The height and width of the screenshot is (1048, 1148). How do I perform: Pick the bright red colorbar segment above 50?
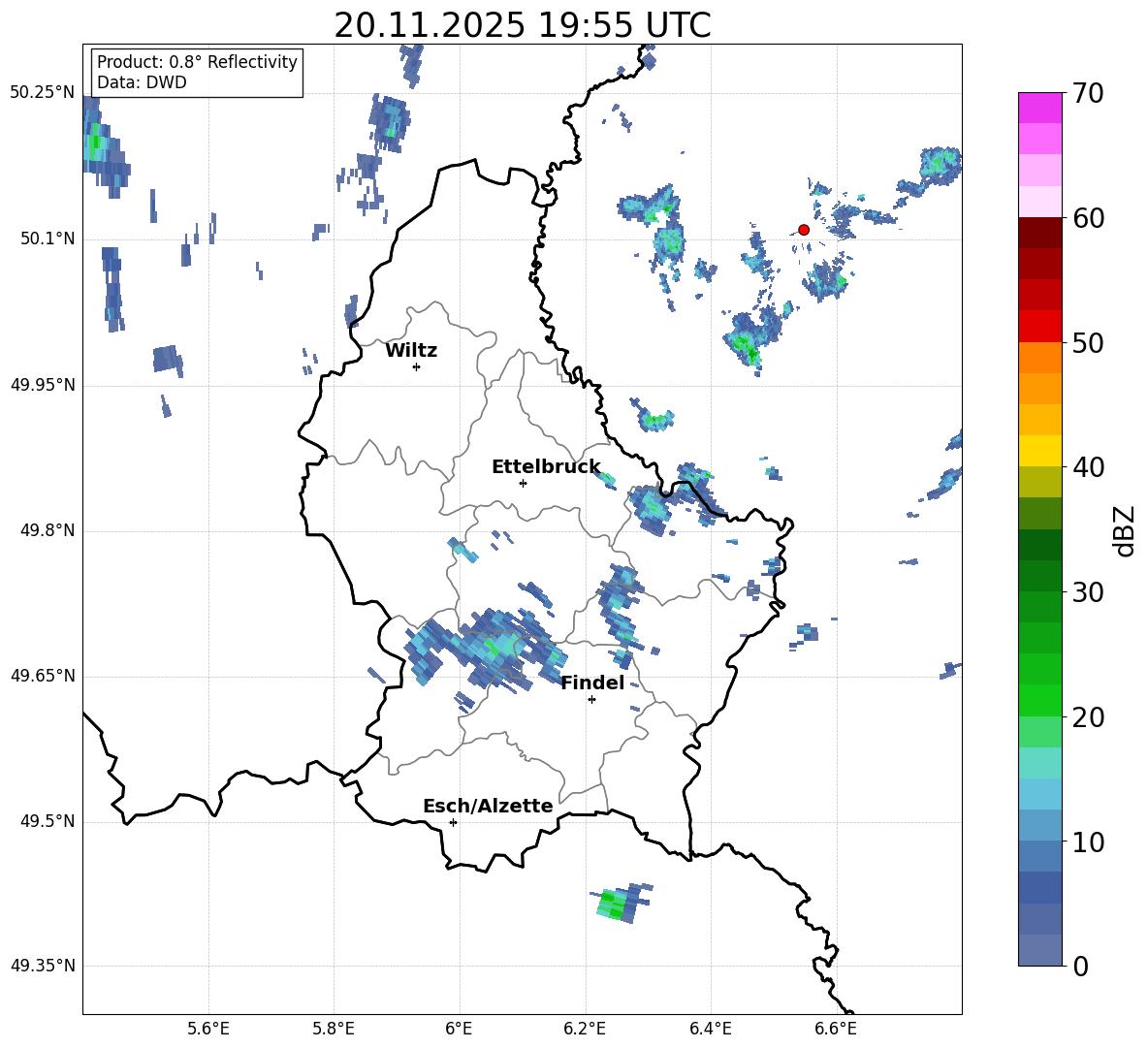(1040, 326)
